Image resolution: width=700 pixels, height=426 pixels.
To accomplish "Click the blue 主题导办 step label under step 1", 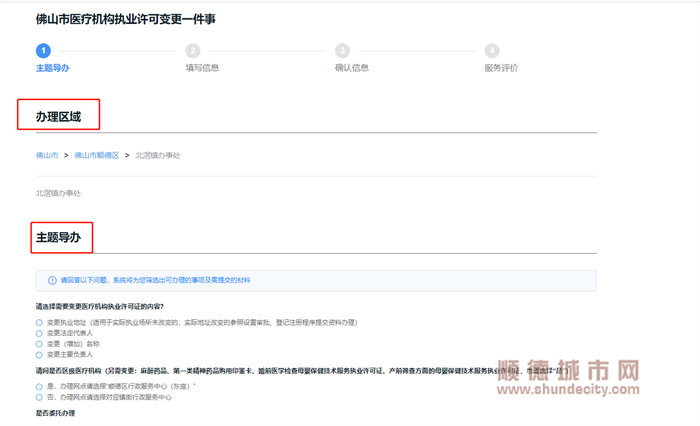I will [x=52, y=68].
